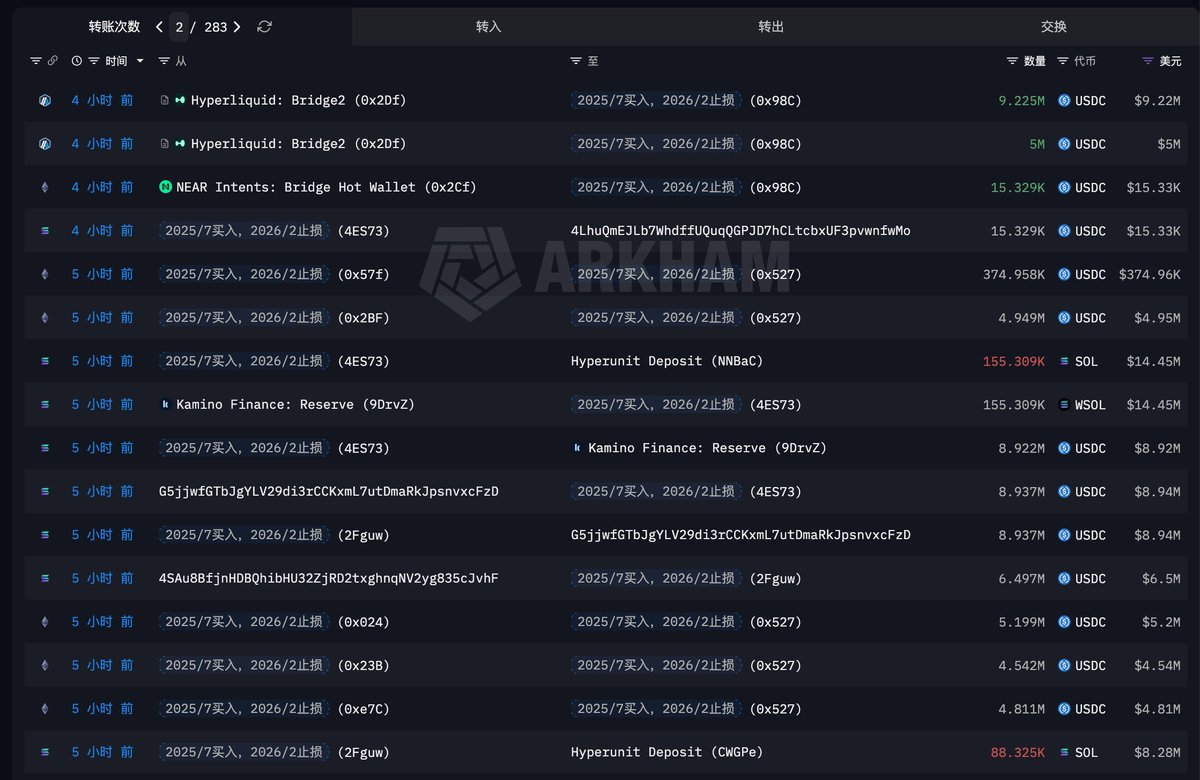Open Hyperliquid: Bridge2 sender in 9.225M row

[298, 101]
